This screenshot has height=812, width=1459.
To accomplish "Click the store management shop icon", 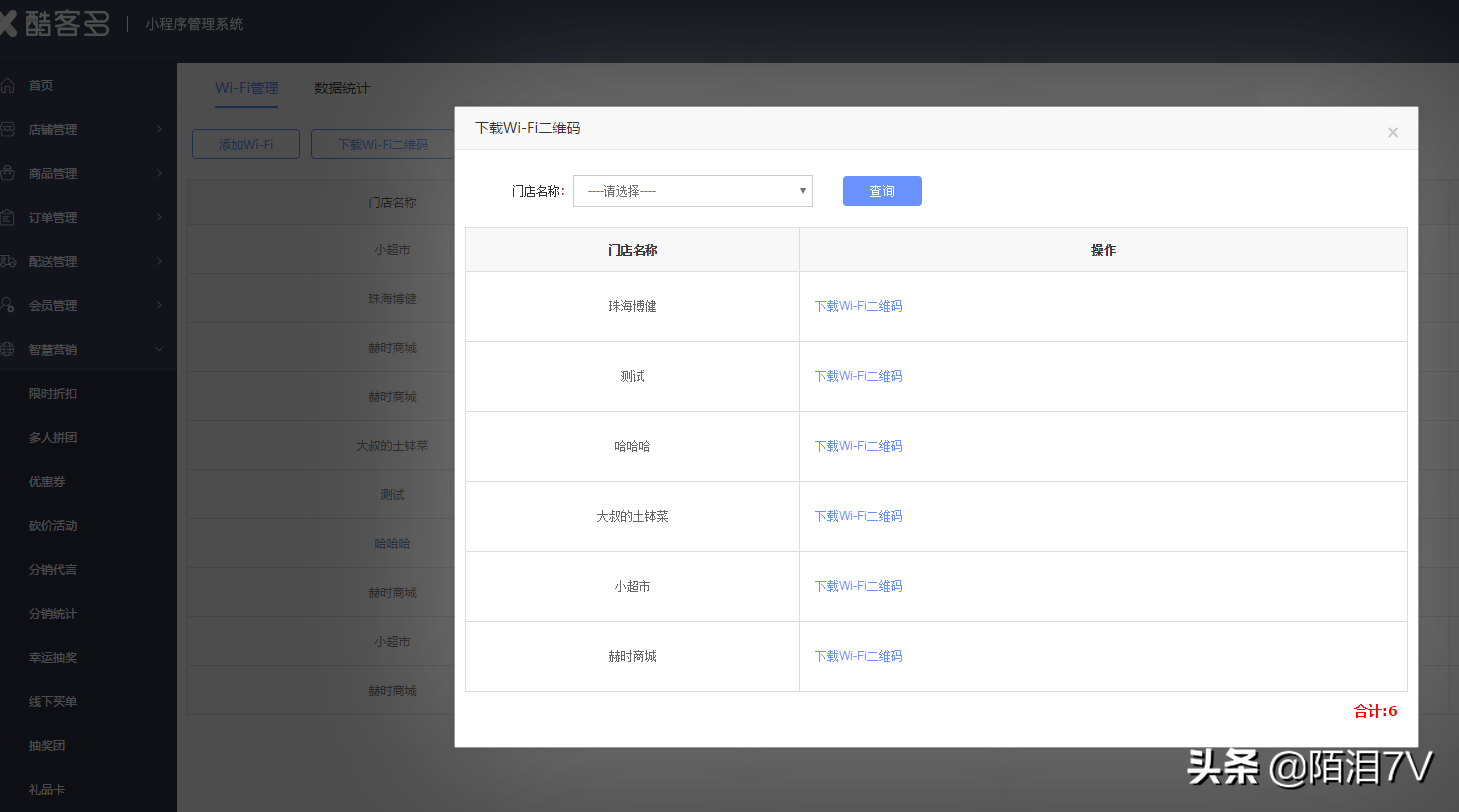I will [x=7, y=129].
